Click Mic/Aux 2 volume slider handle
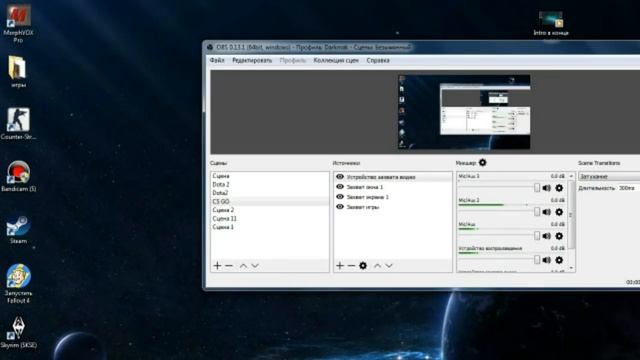The width and height of the screenshot is (640, 360). [537, 212]
